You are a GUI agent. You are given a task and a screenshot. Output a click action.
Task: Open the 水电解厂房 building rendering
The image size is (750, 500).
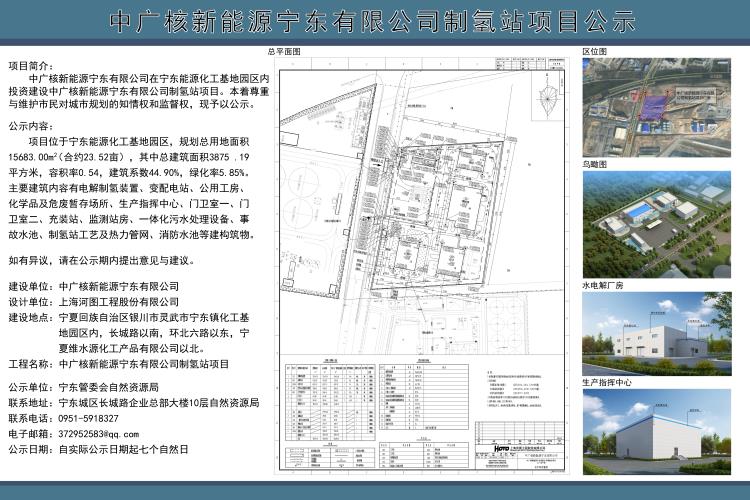pos(656,333)
